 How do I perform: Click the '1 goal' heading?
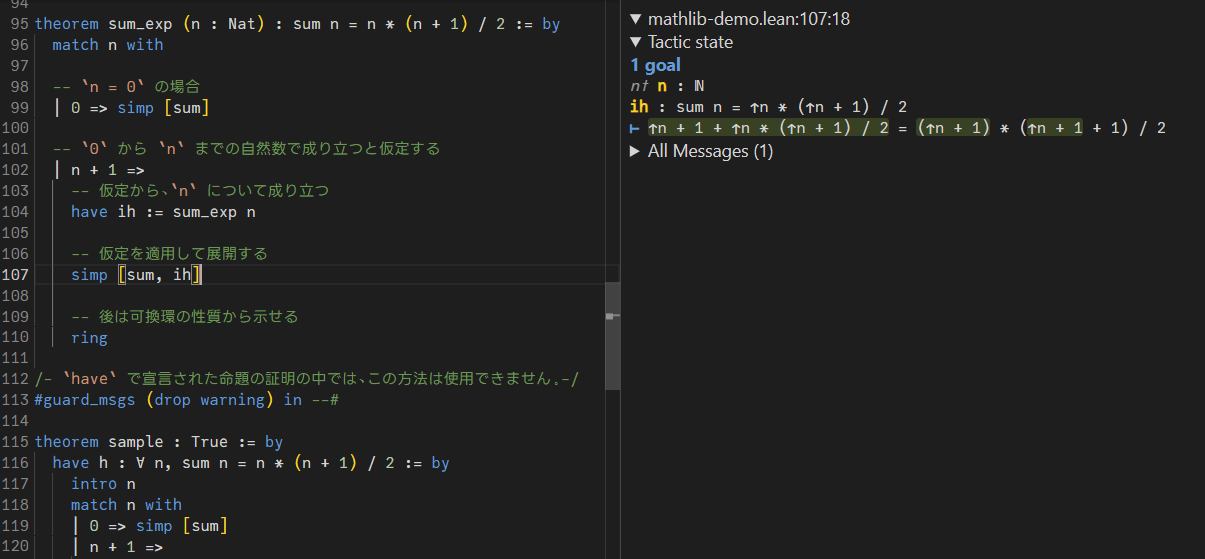655,65
